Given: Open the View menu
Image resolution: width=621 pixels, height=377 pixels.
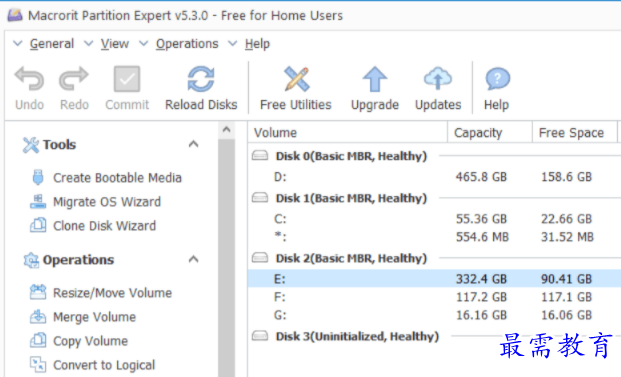Looking at the screenshot, I should click(115, 44).
